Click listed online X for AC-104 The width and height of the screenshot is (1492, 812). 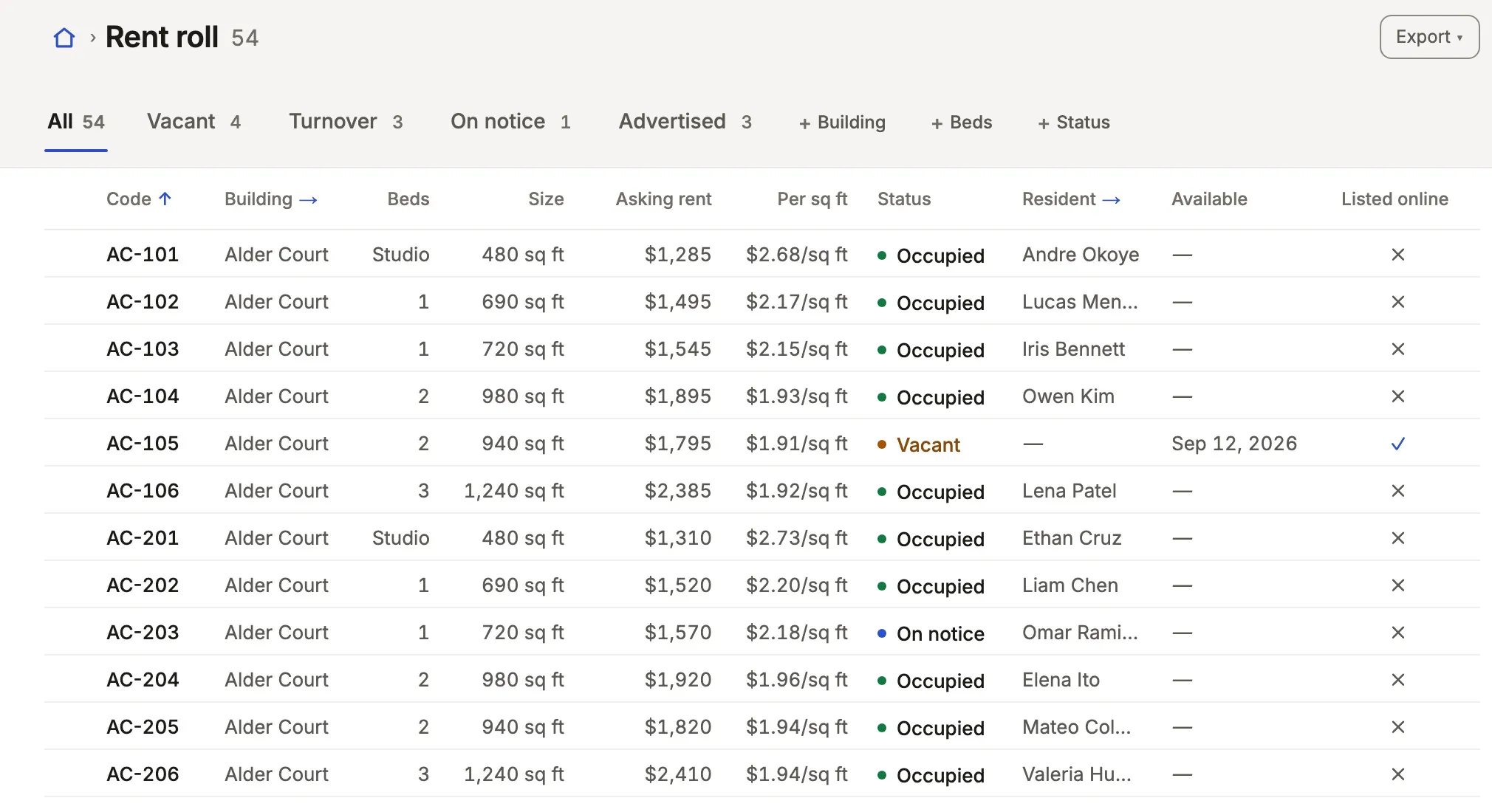(1397, 396)
